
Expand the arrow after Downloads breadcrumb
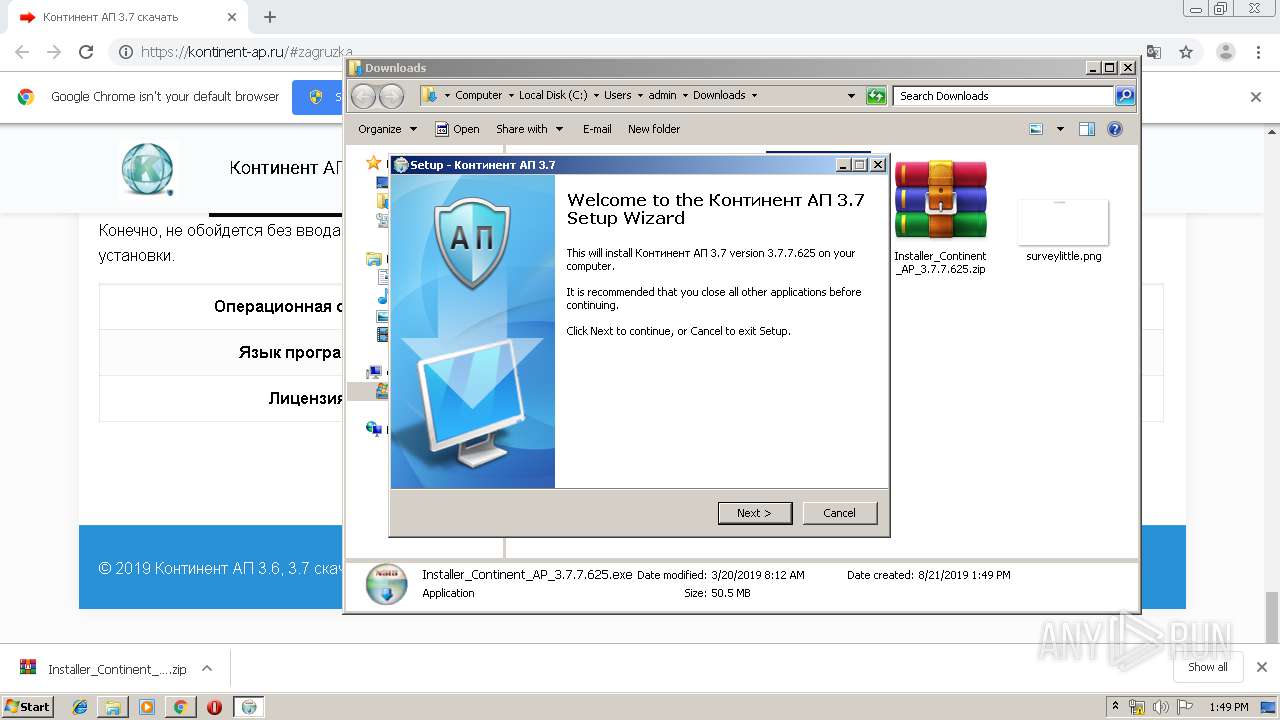coord(754,96)
